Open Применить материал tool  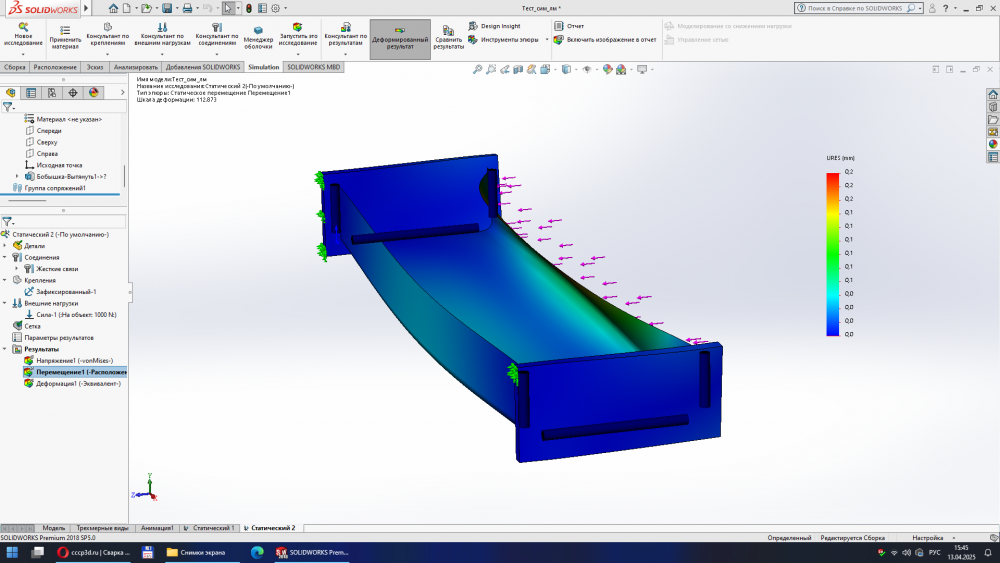tap(65, 32)
